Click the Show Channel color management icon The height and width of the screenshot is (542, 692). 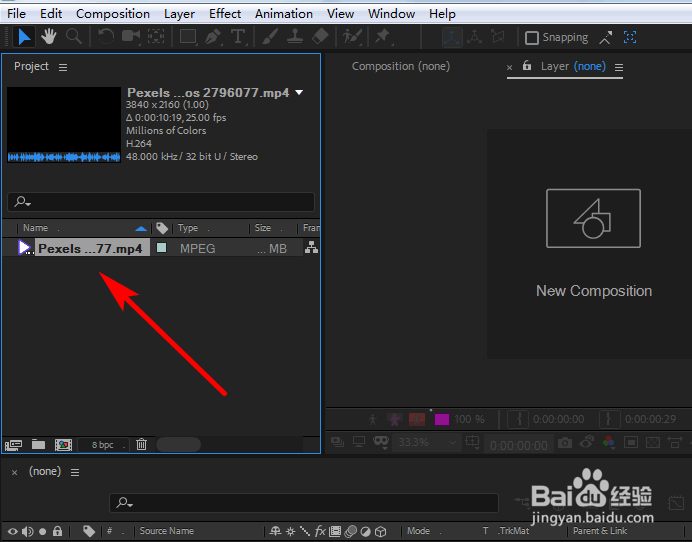click(609, 442)
